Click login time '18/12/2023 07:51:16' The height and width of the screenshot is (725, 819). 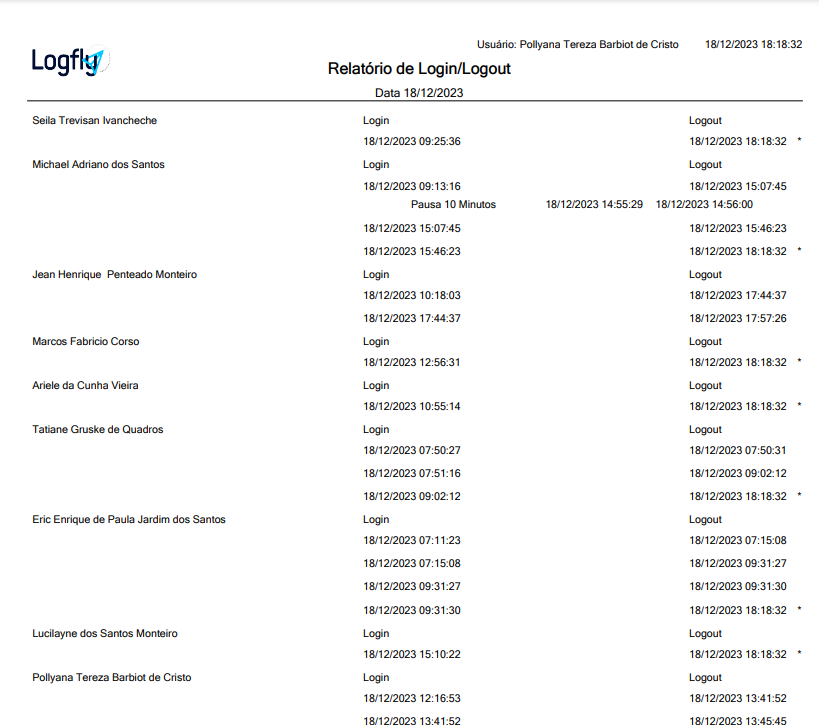pyautogui.click(x=412, y=473)
